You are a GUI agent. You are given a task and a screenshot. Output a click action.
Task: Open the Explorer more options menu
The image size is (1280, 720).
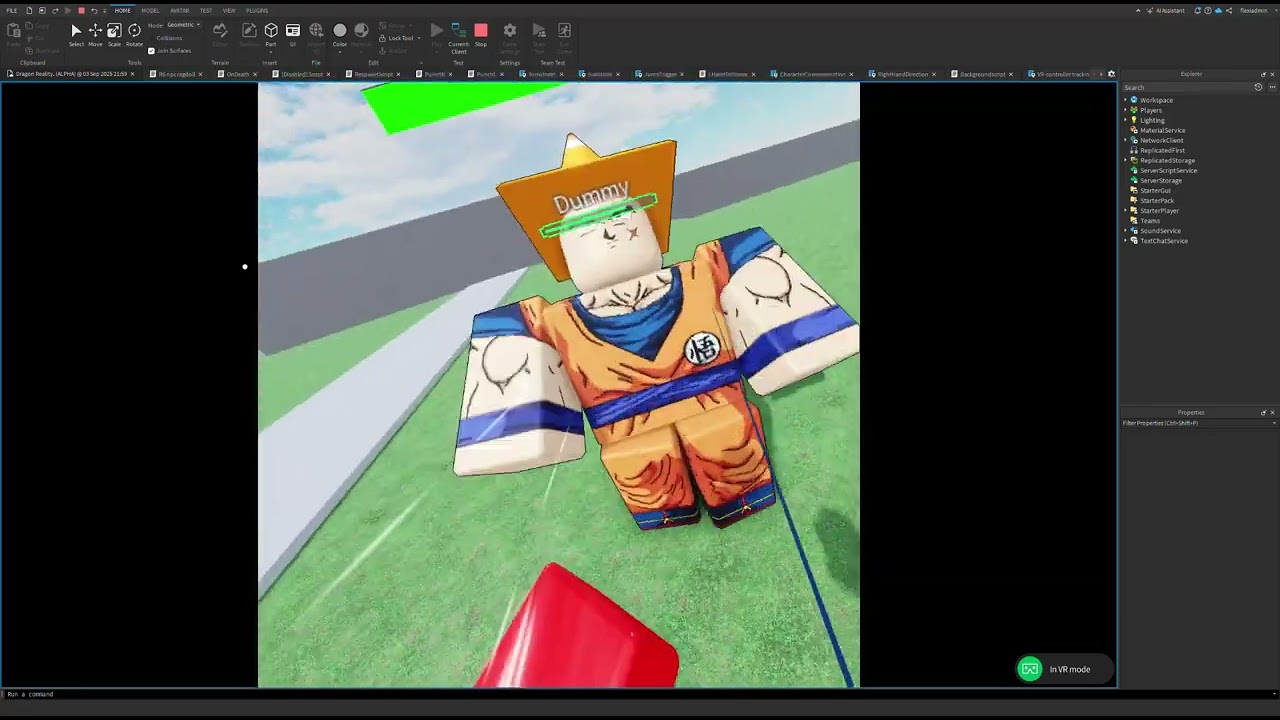[1272, 87]
